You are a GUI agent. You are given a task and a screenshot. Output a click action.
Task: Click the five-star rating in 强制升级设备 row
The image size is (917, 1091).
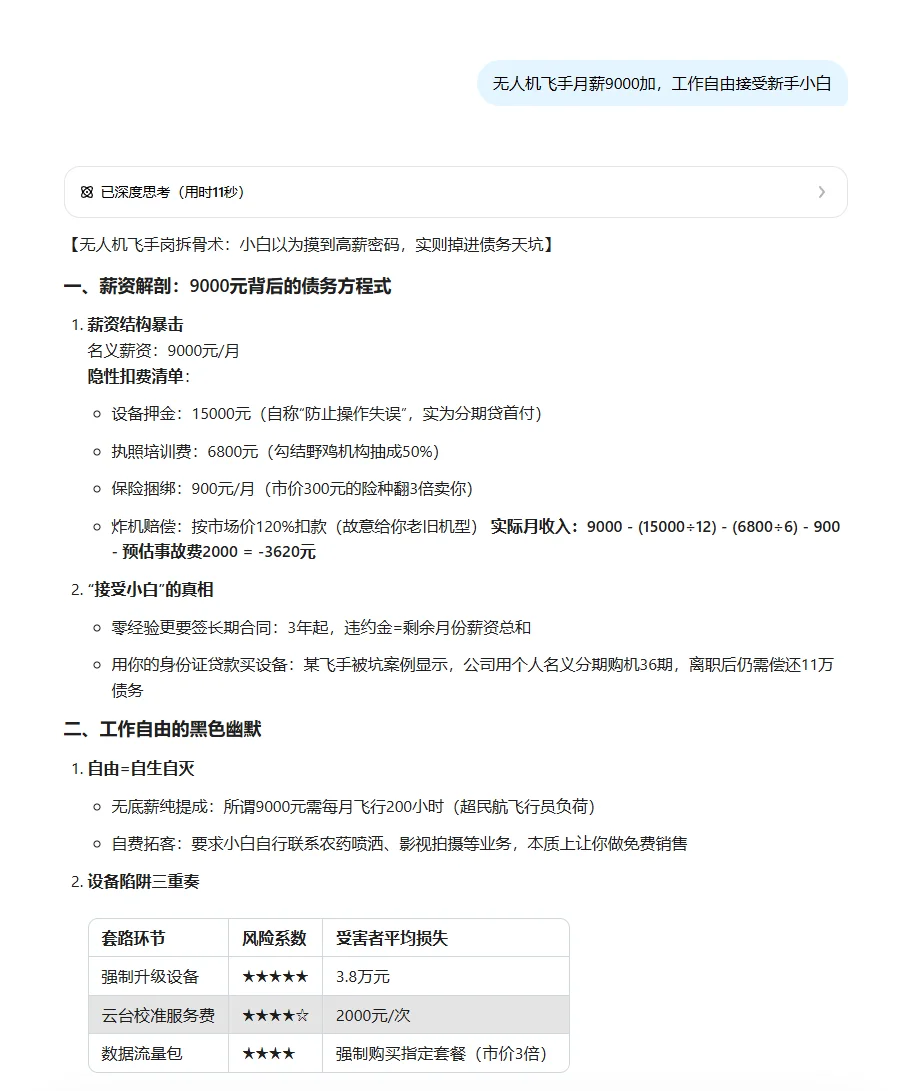[x=275, y=977]
